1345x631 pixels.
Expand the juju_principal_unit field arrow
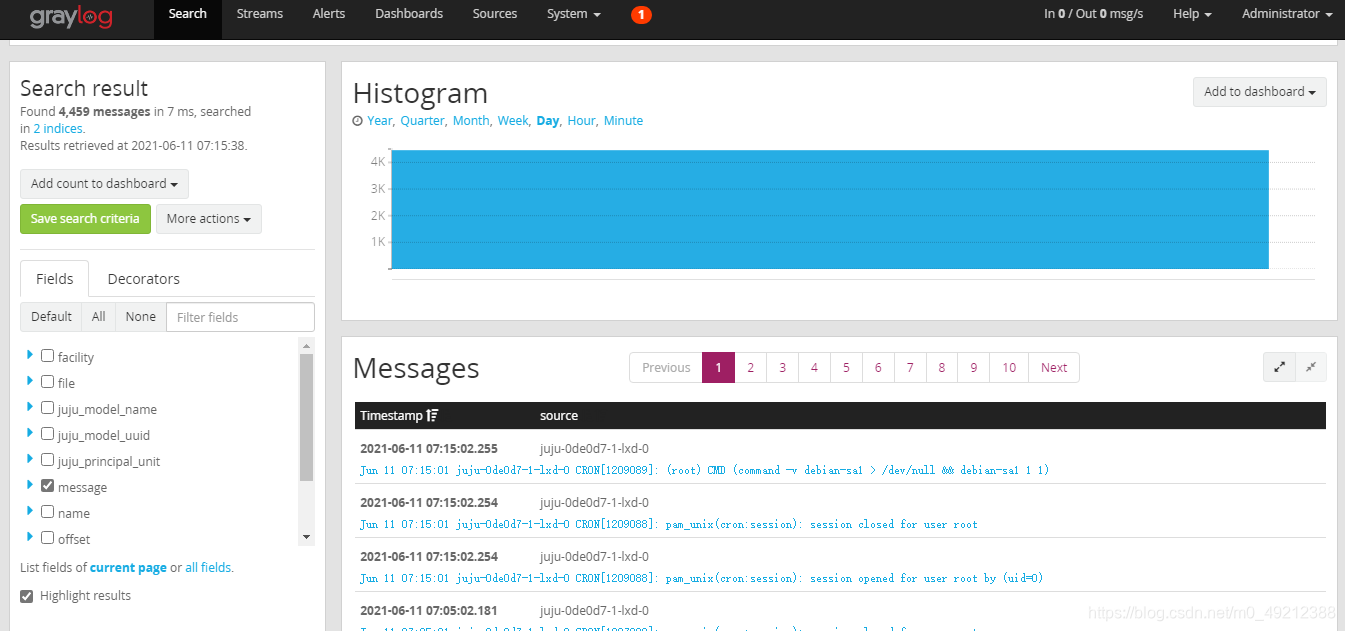click(30, 459)
